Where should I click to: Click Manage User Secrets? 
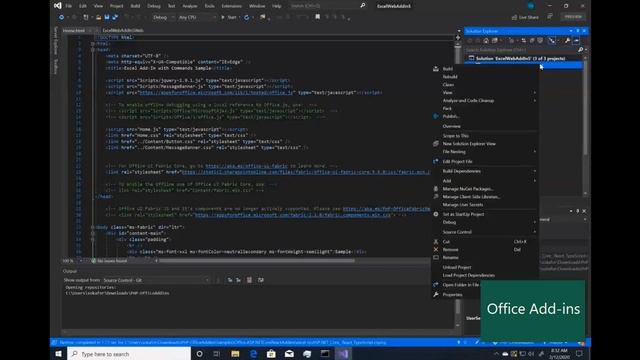point(462,204)
